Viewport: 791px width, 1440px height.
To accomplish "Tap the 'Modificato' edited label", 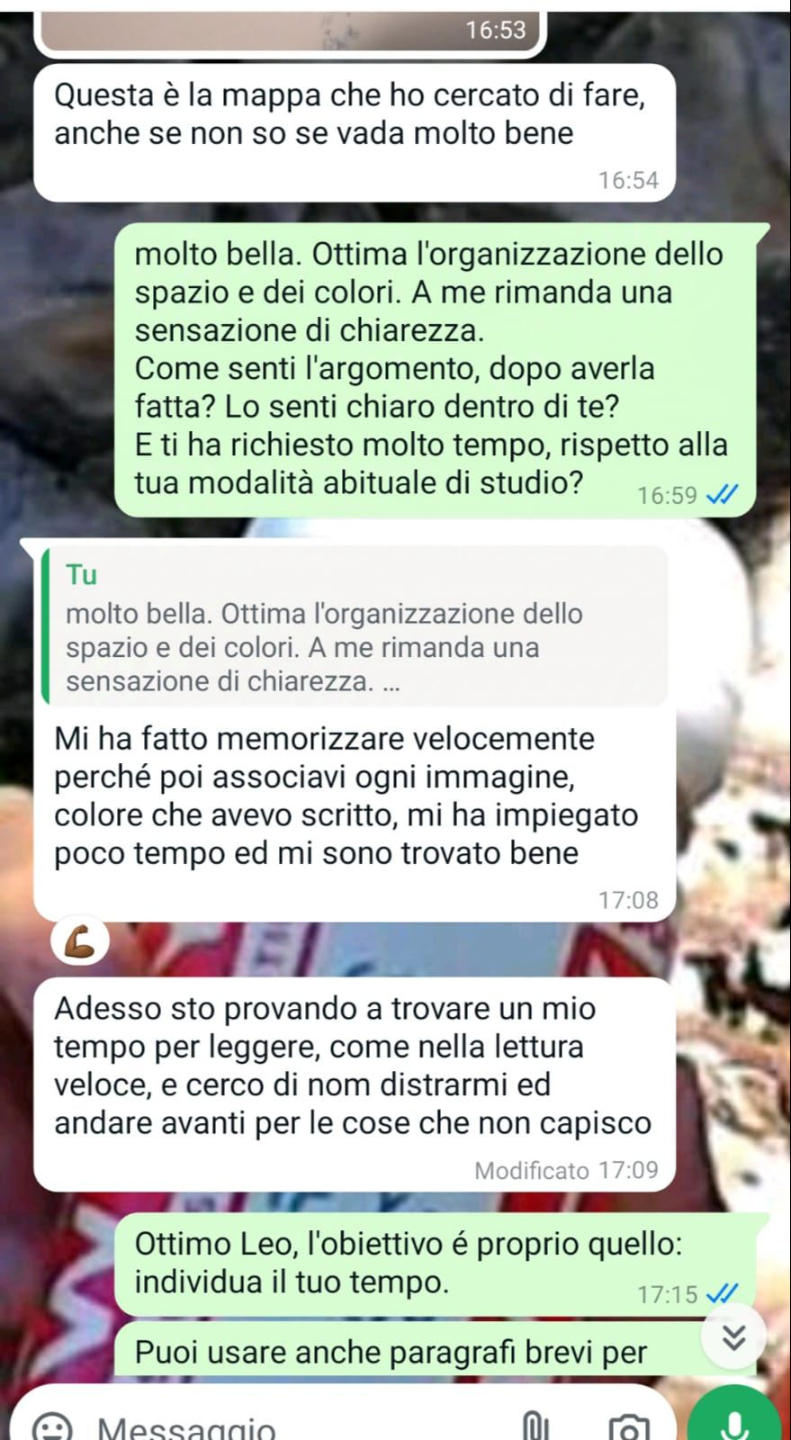I will coord(532,1170).
